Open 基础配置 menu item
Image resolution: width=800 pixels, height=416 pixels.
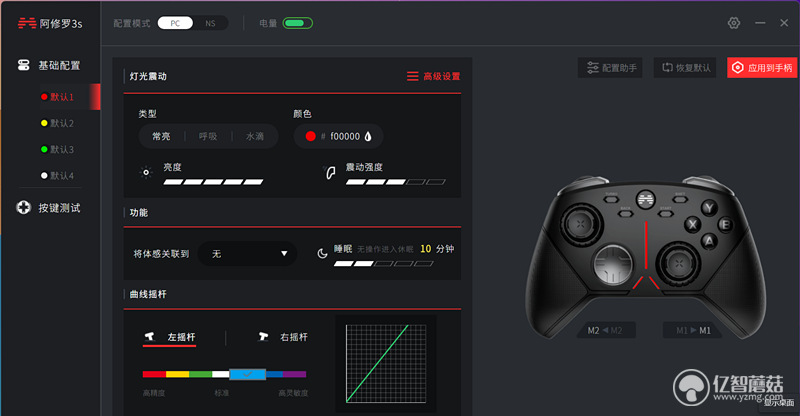pos(50,65)
